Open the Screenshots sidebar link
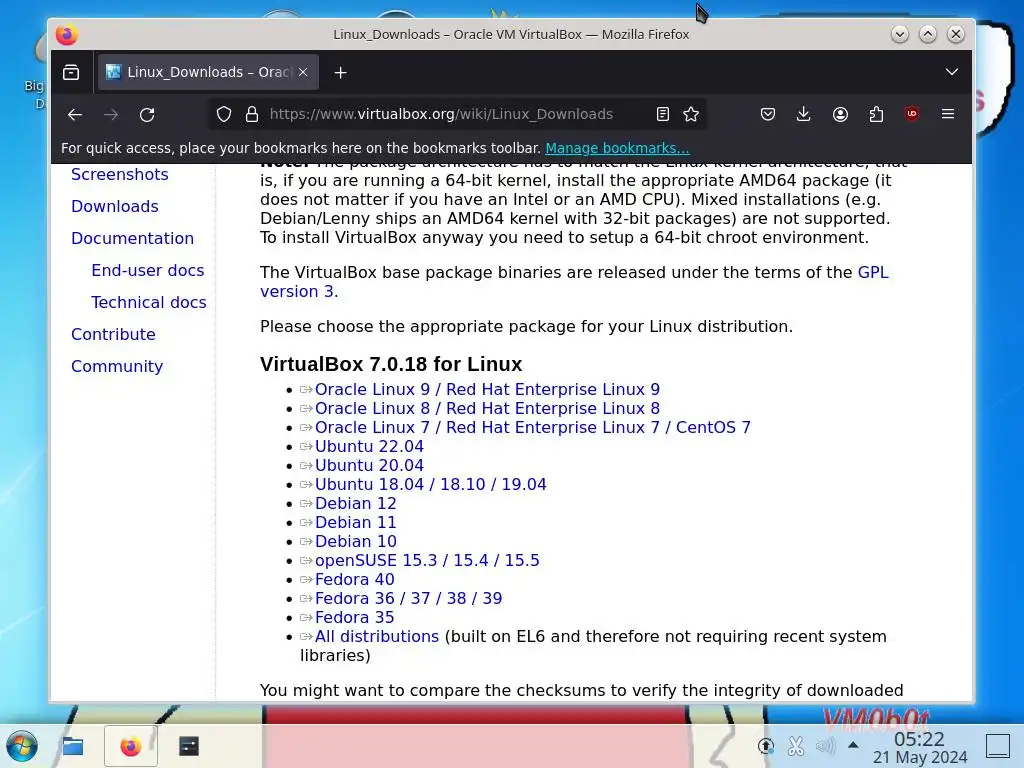The width and height of the screenshot is (1024, 768). tap(120, 174)
